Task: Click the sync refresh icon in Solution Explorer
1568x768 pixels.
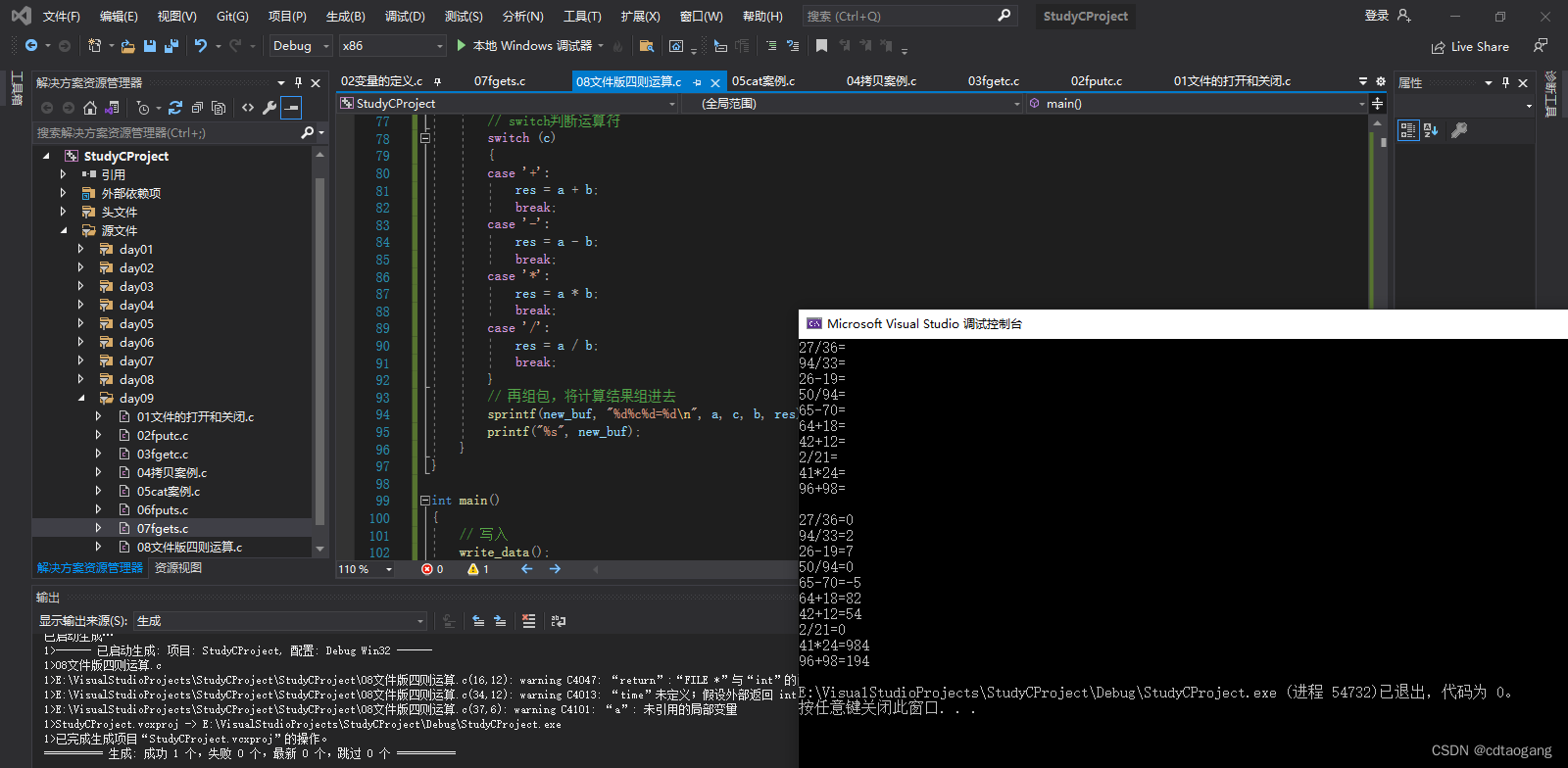Action: click(x=175, y=108)
